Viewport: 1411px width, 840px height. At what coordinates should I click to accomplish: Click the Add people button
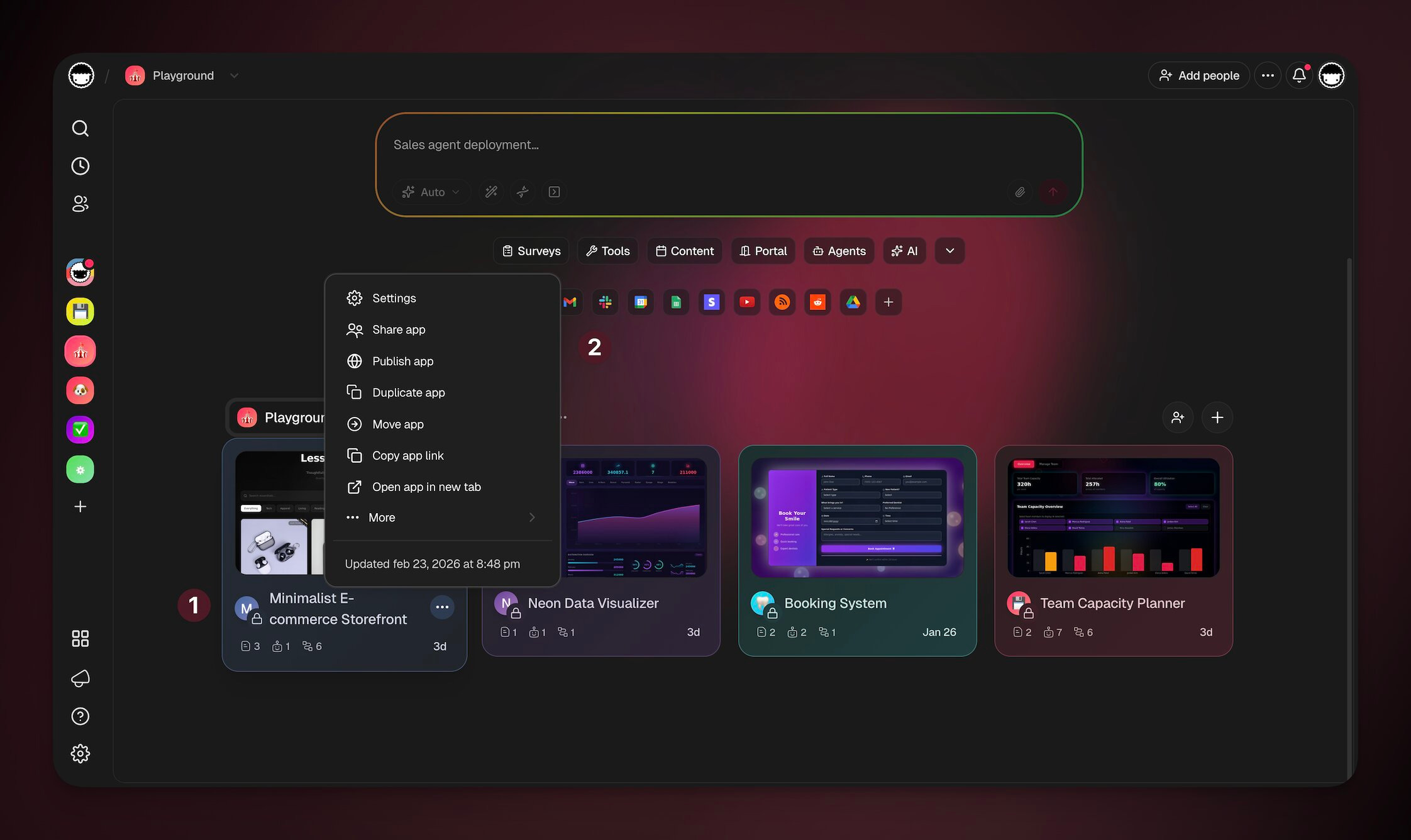tap(1198, 75)
